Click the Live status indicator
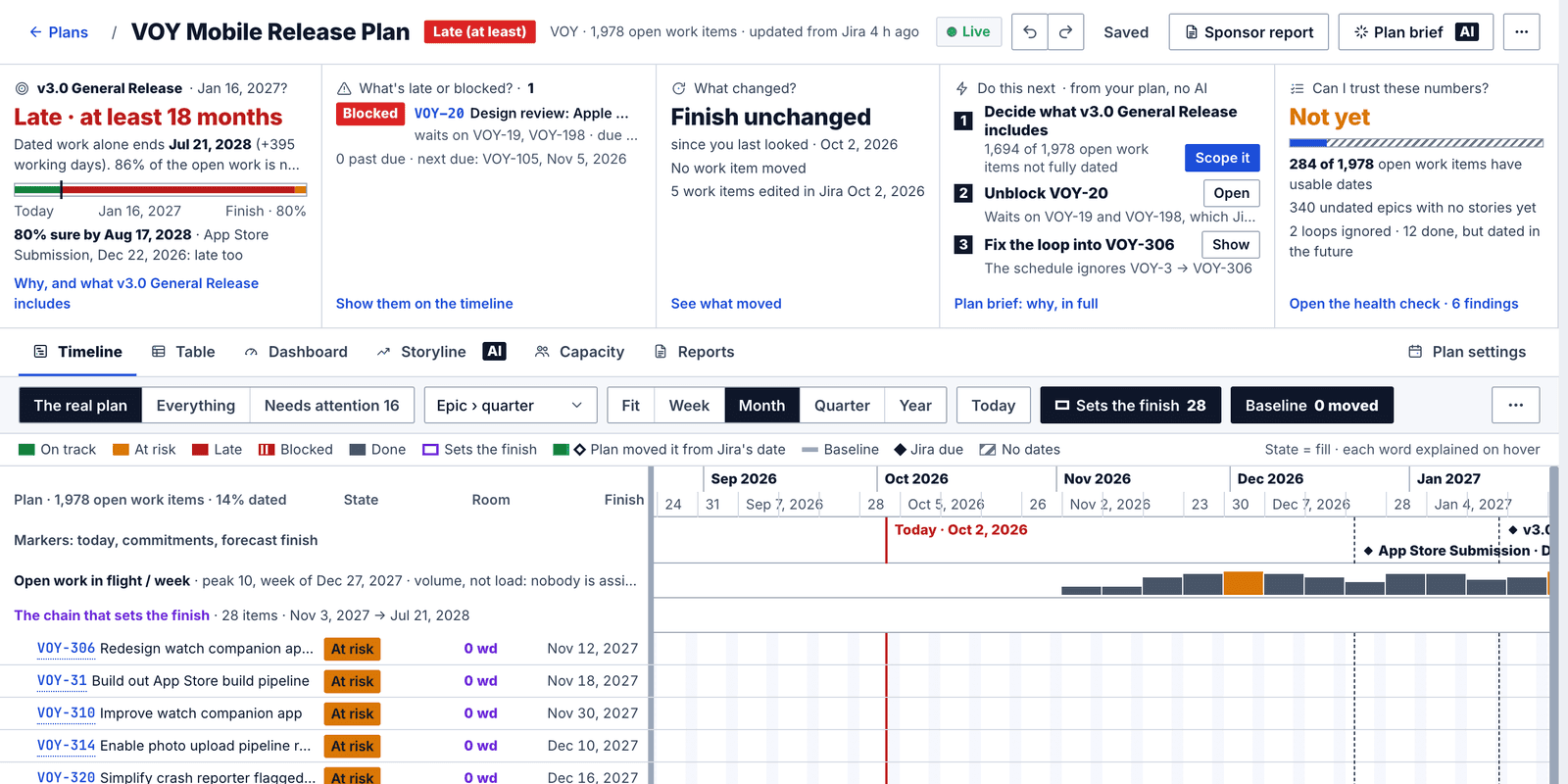The height and width of the screenshot is (784, 1568). pos(968,32)
